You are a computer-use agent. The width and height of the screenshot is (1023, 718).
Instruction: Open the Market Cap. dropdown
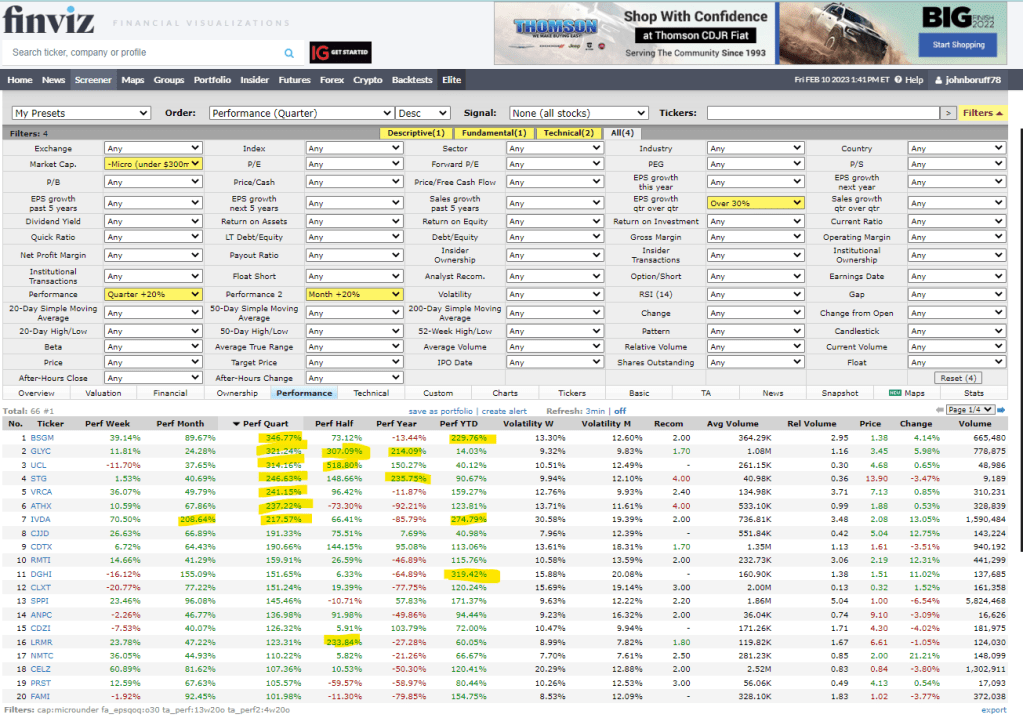(x=153, y=164)
